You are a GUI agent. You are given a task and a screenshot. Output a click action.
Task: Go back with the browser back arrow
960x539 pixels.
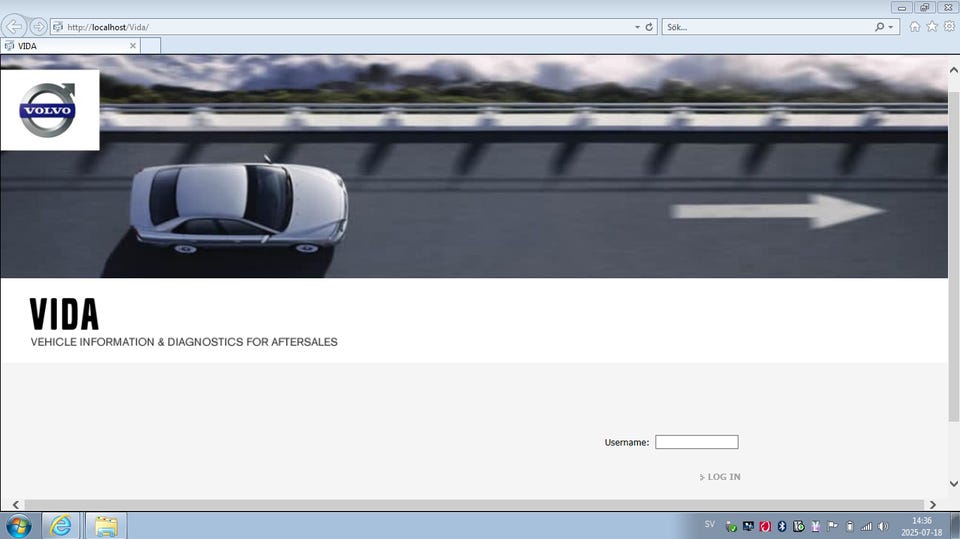[14, 27]
